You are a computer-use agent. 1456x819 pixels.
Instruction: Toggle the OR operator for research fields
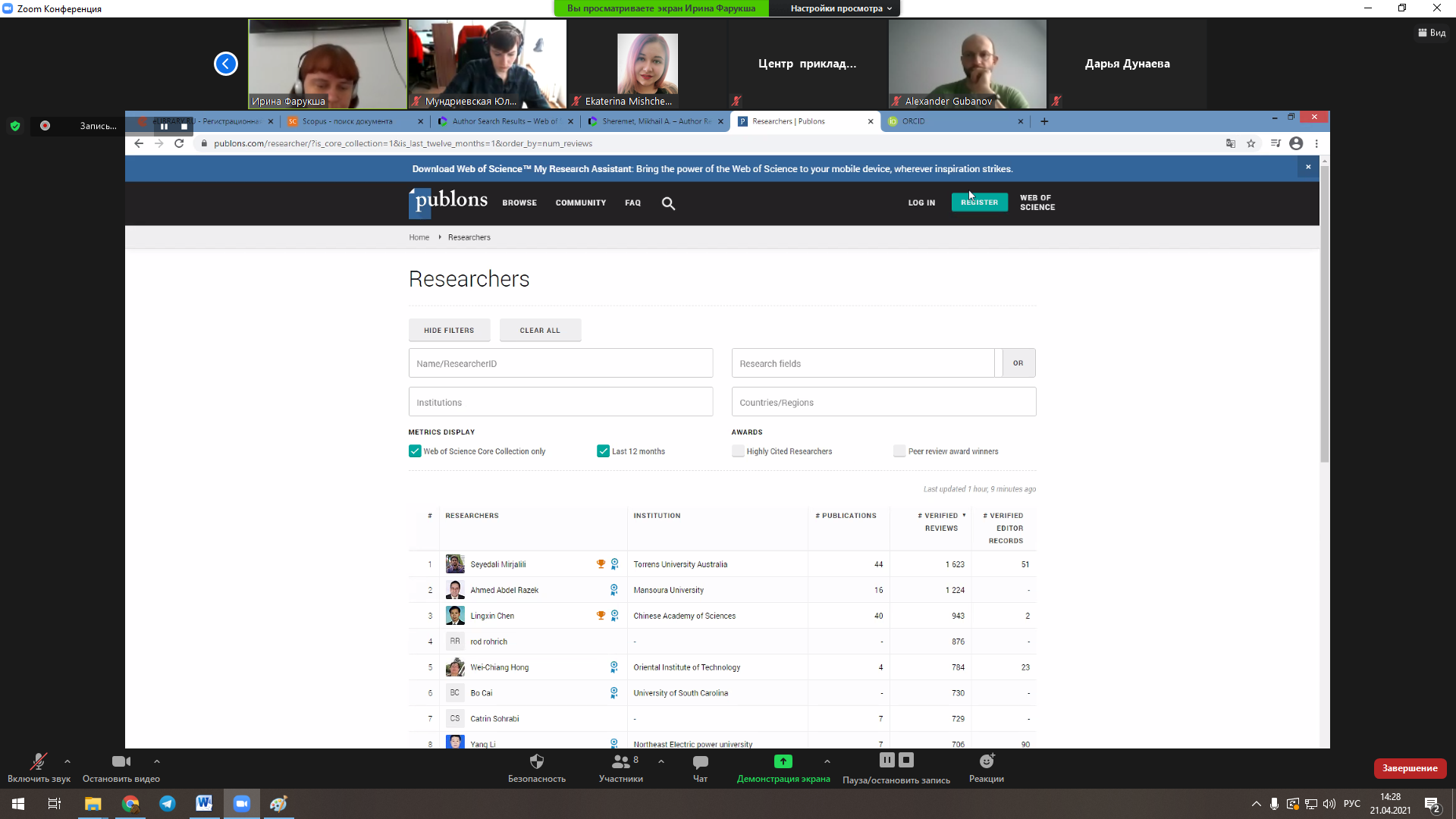point(1018,363)
